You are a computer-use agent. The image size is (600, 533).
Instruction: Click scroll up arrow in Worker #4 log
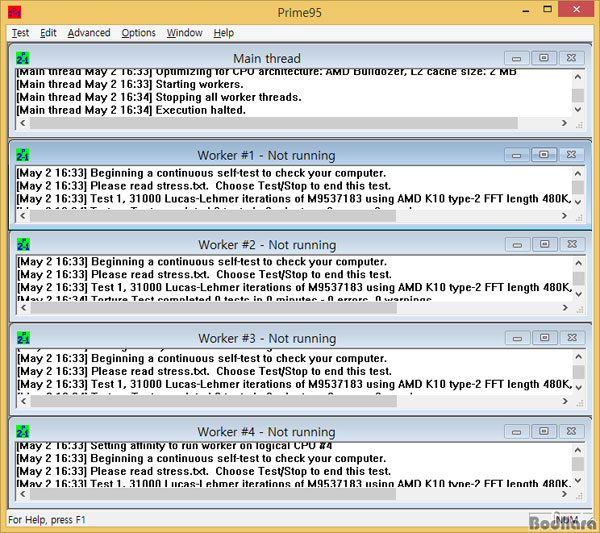tap(578, 450)
